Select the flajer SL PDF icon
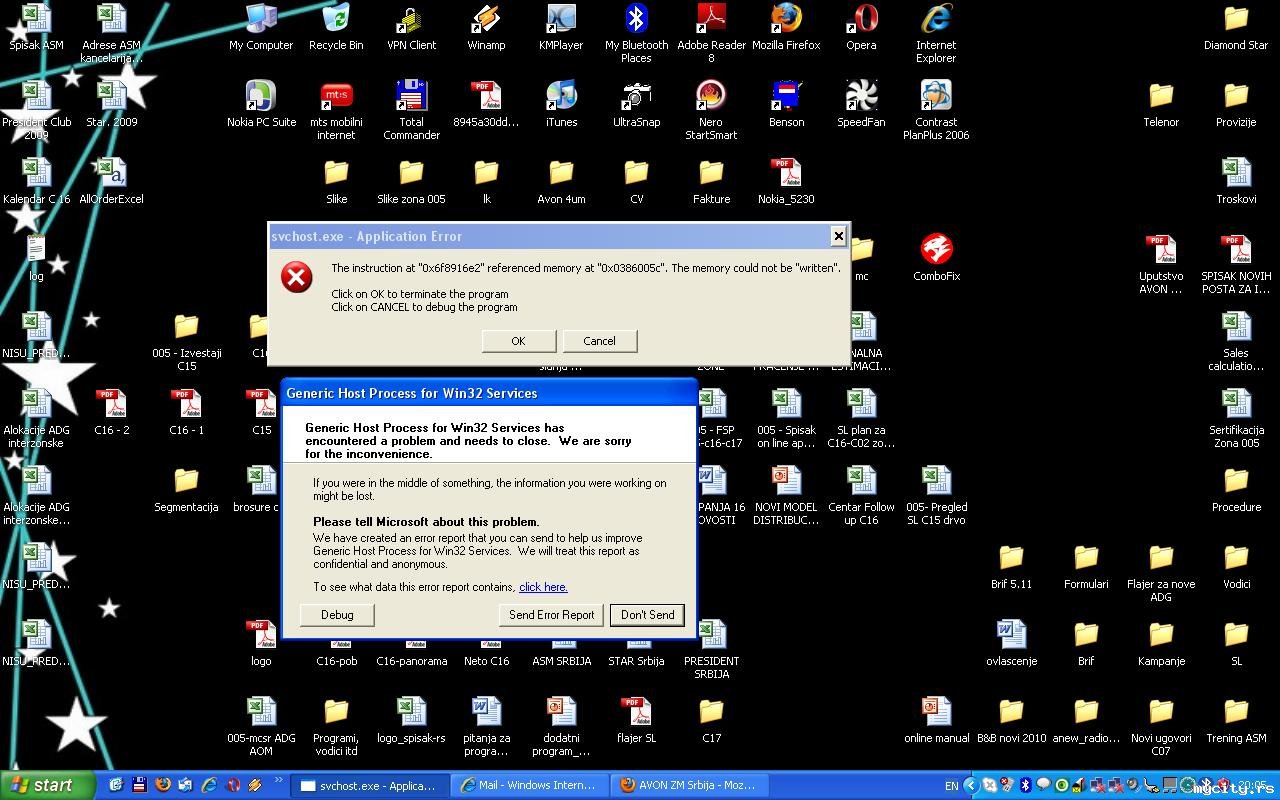The height and width of the screenshot is (800, 1280). (636, 720)
